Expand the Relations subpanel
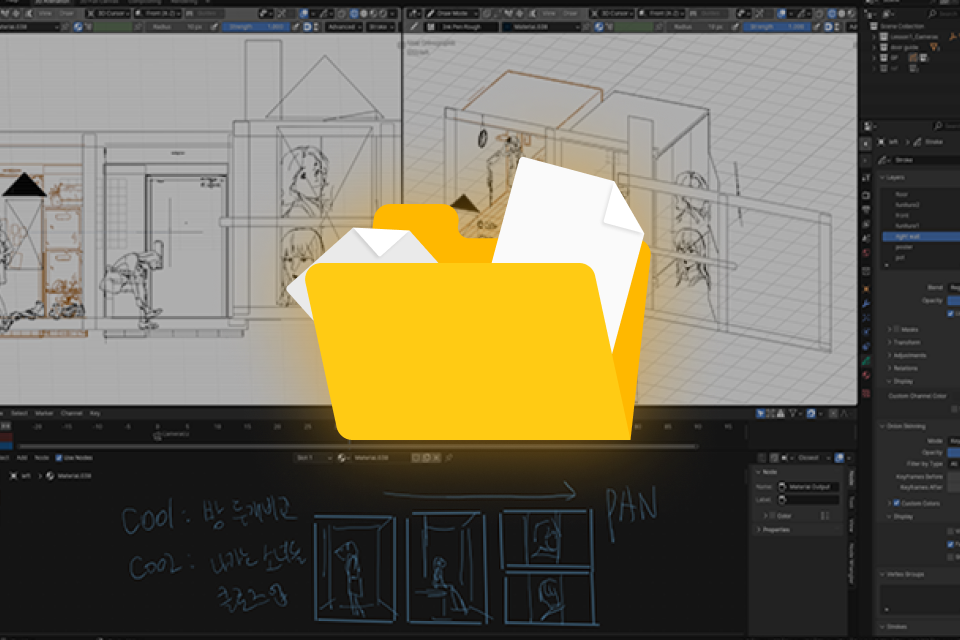960x640 pixels. pos(889,368)
